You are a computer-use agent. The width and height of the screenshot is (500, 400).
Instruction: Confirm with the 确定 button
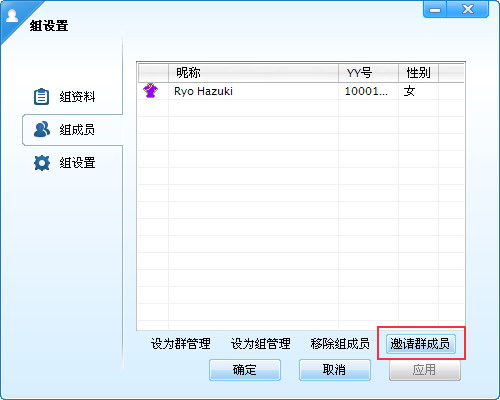[245, 370]
